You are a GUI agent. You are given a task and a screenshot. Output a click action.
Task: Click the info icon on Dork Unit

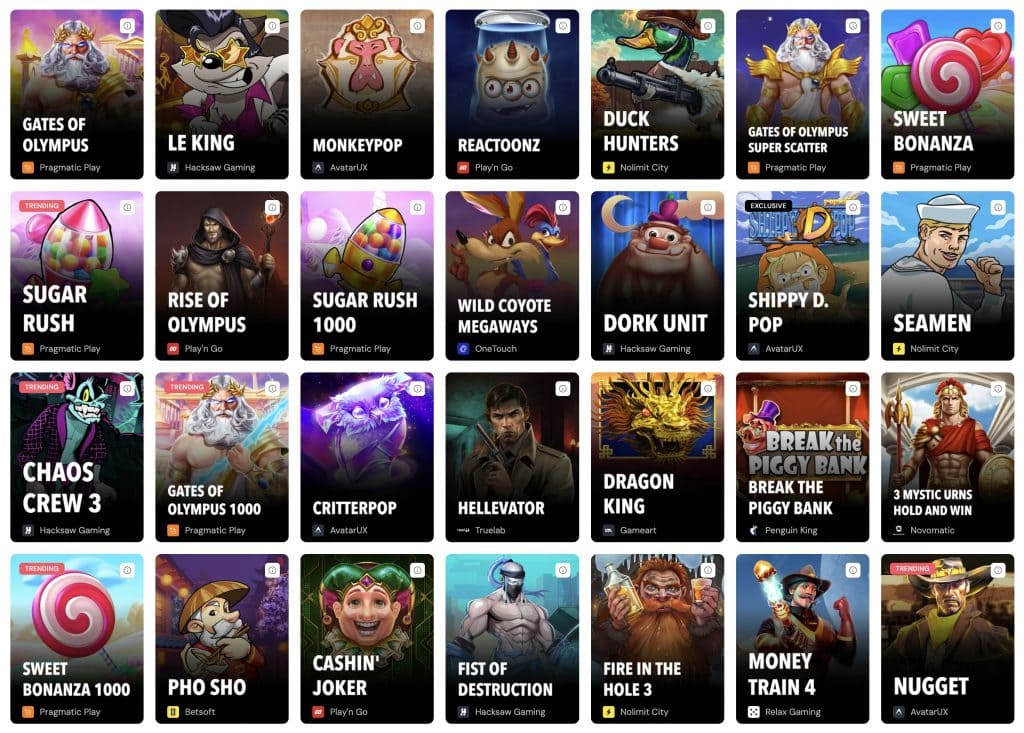[x=708, y=207]
